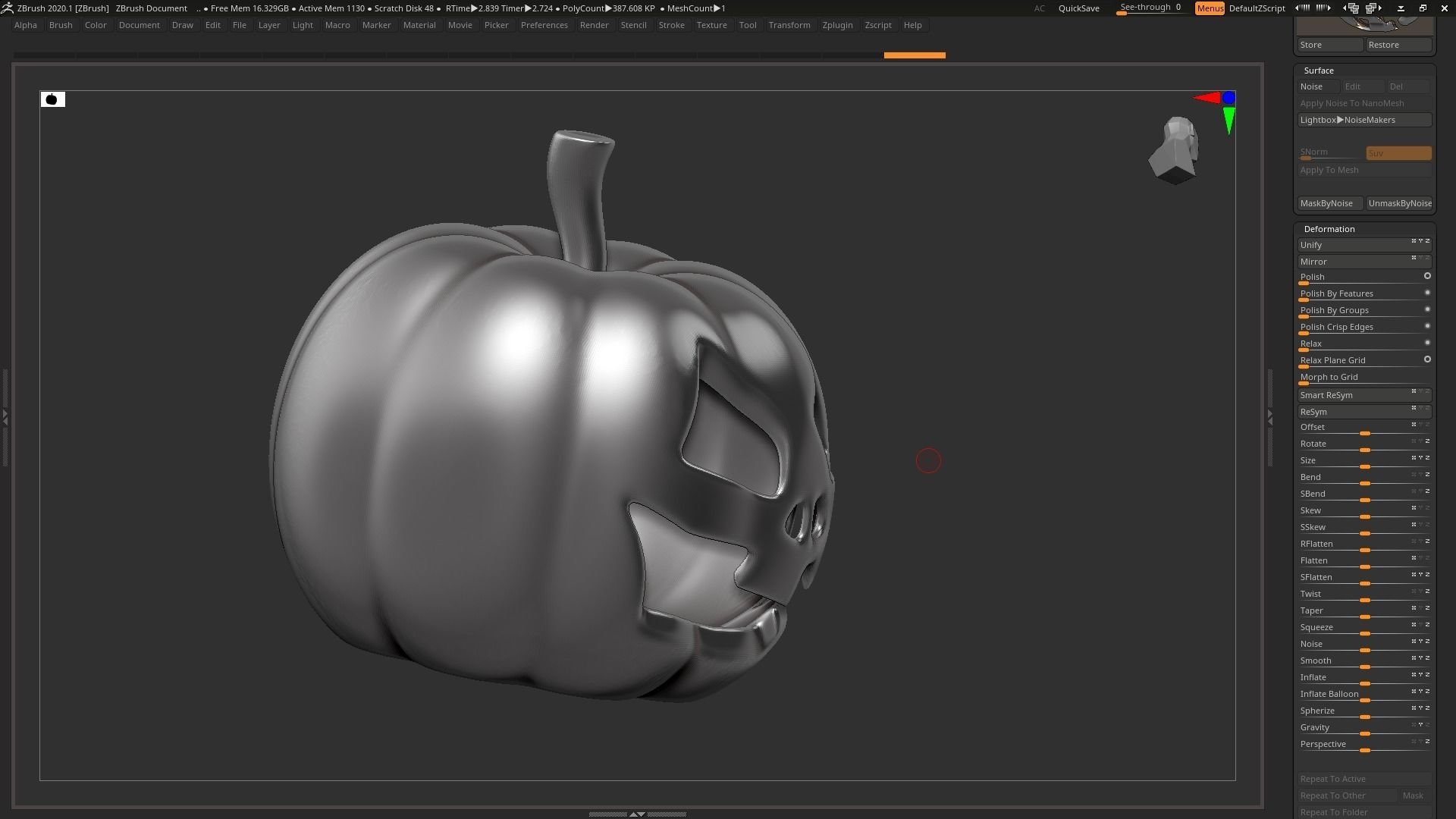This screenshot has width=1456, height=819.
Task: Click the green Y axis cone on gizmo
Action: 1228,121
